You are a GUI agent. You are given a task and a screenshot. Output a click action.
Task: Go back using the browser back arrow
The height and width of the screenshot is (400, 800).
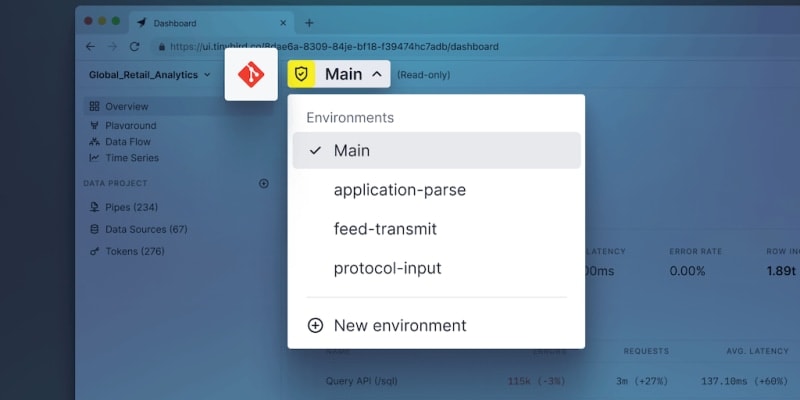[90, 46]
